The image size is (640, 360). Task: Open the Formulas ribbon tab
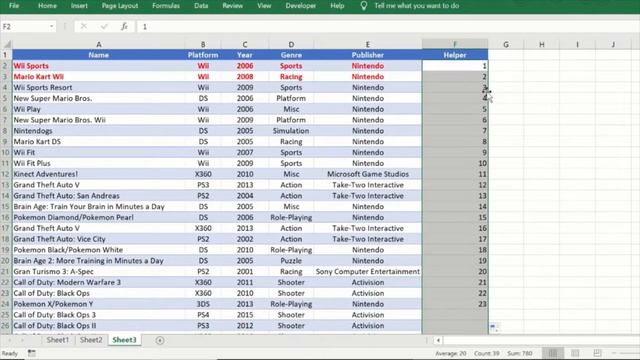[x=166, y=6]
